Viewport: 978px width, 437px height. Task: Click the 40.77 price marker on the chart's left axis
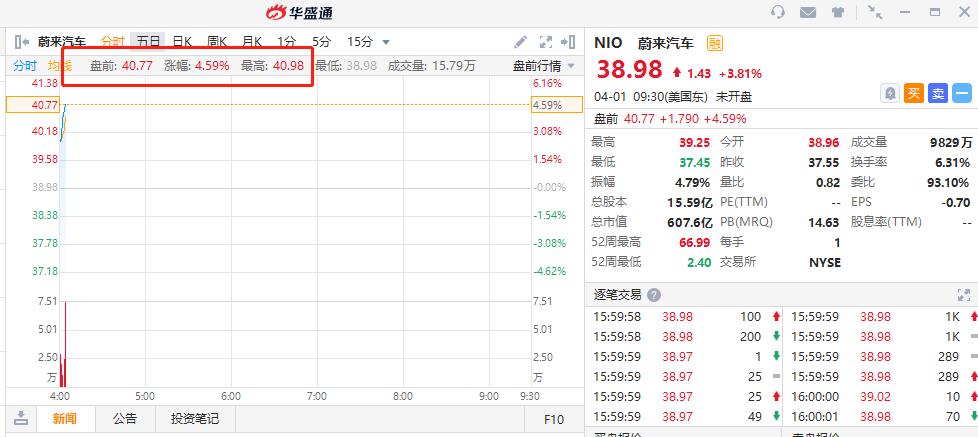click(32, 105)
